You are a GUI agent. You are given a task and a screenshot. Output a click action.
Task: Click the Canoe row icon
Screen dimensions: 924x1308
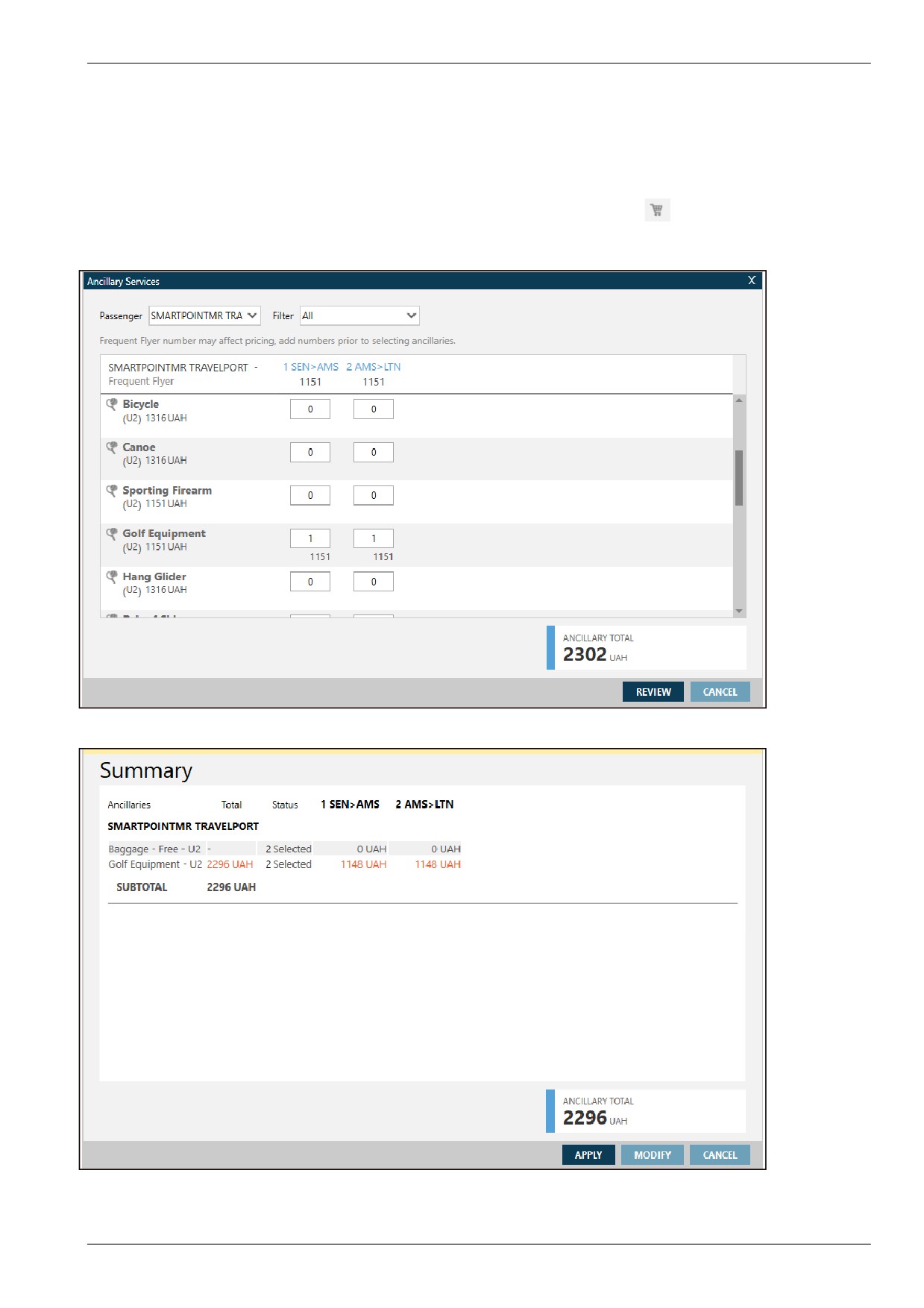112,447
